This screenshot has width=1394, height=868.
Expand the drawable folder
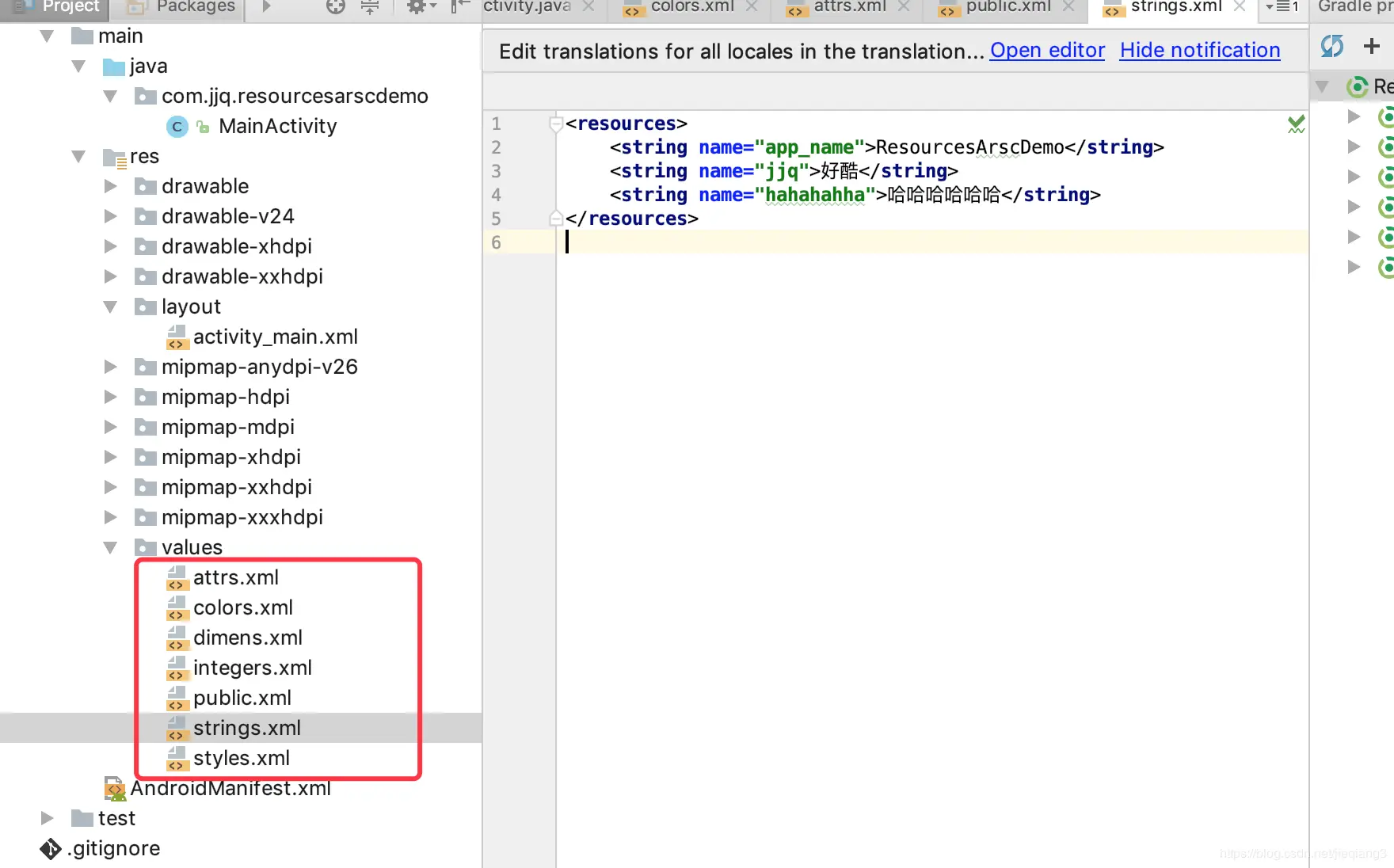click(110, 187)
